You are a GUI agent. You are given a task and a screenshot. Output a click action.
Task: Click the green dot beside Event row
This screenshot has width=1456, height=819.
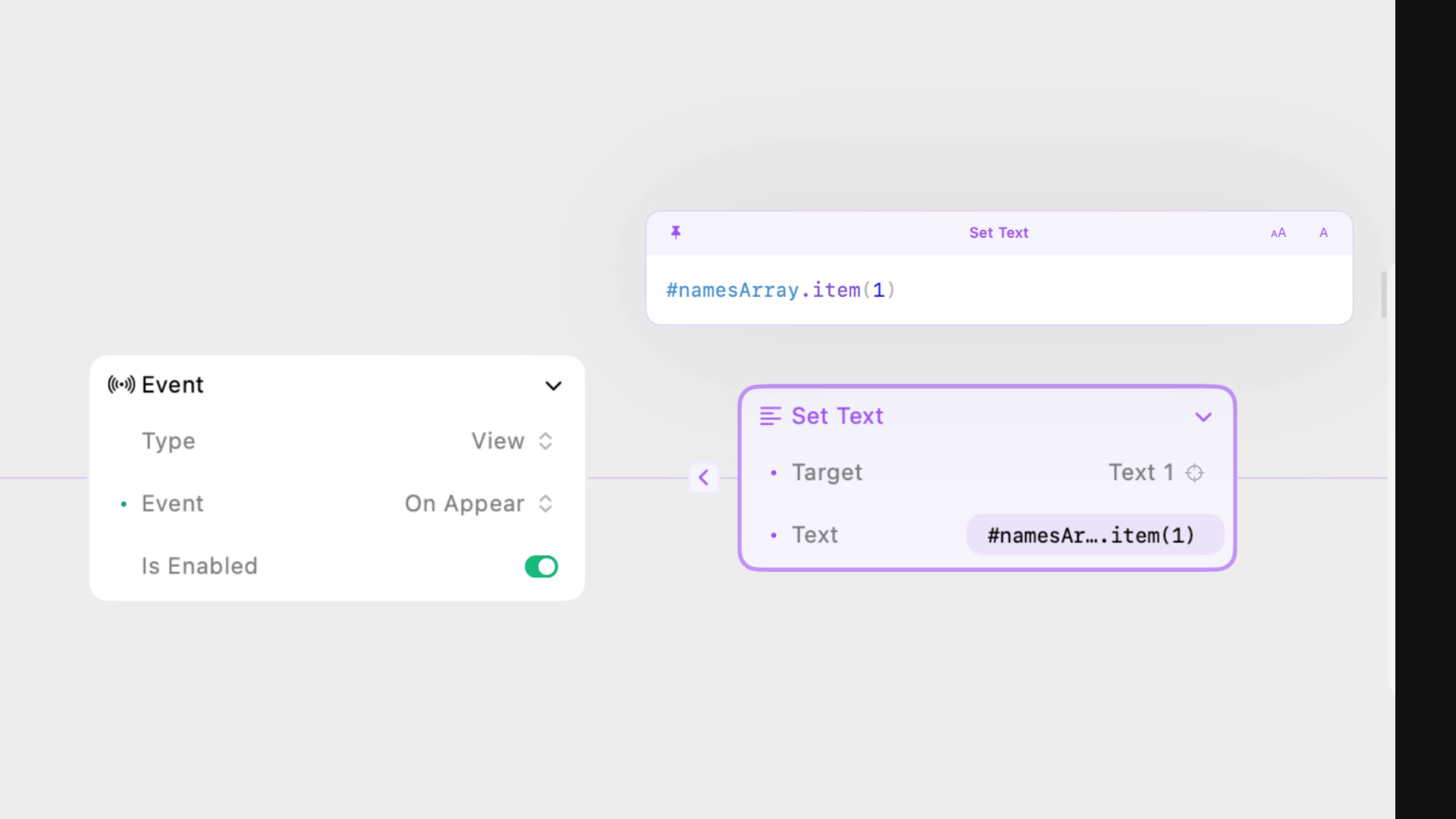tap(124, 504)
